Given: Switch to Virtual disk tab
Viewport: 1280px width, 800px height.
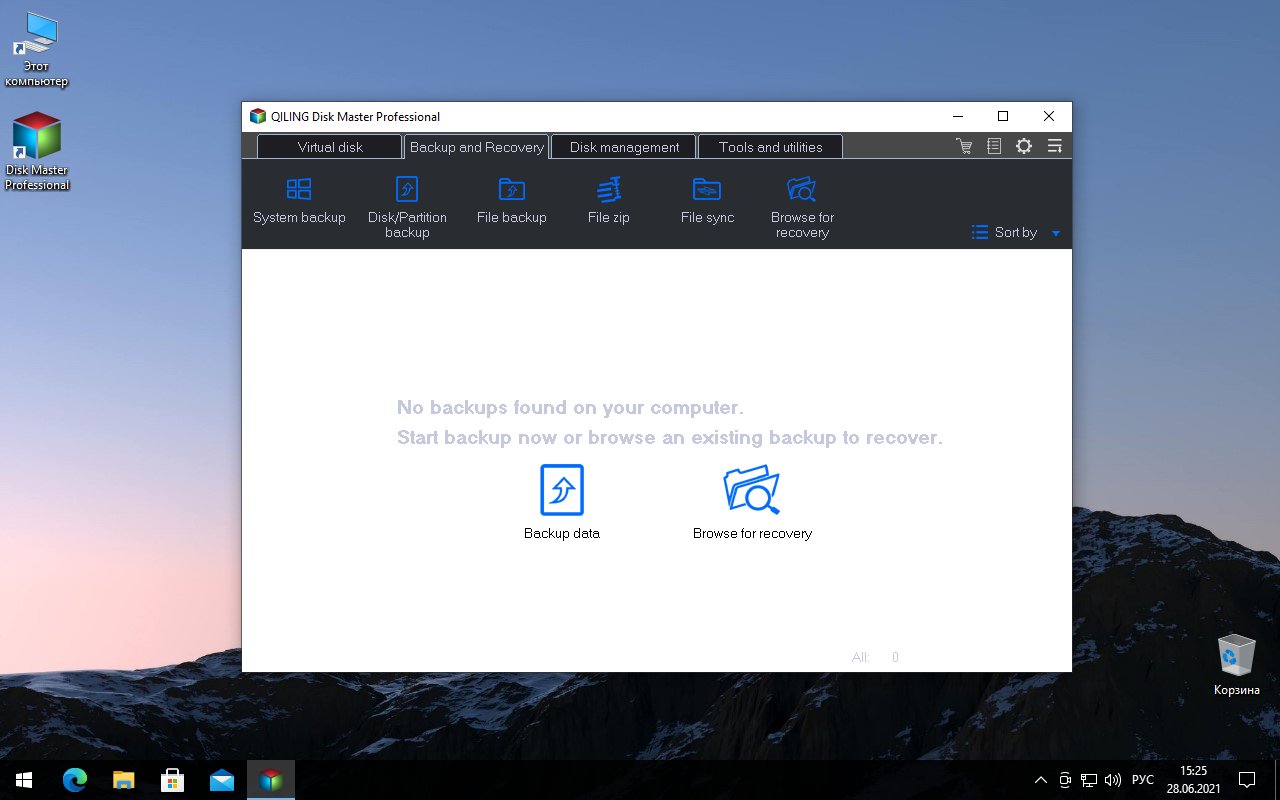Looking at the screenshot, I should tap(330, 147).
